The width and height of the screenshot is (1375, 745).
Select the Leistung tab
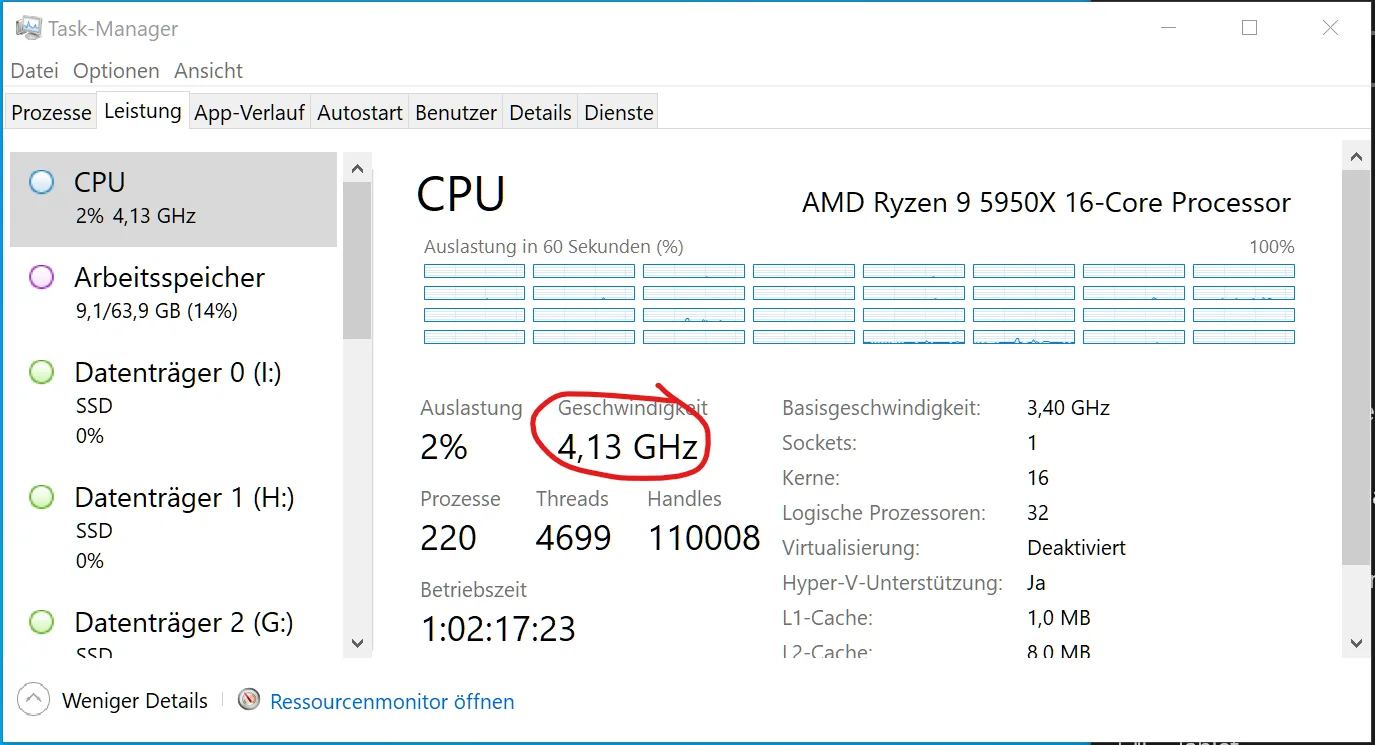[143, 111]
